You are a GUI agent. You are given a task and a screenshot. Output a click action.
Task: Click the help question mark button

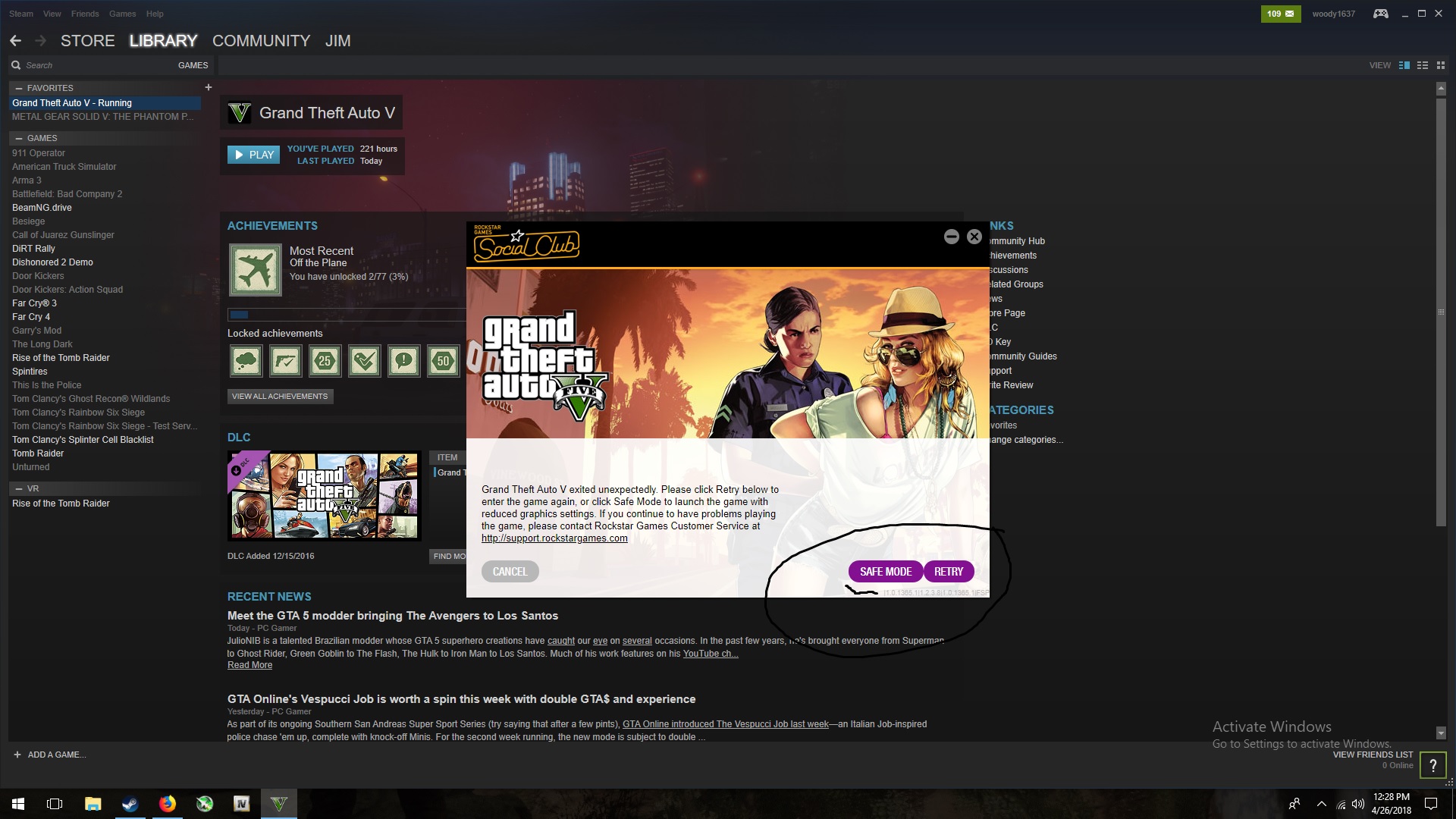pyautogui.click(x=1432, y=765)
